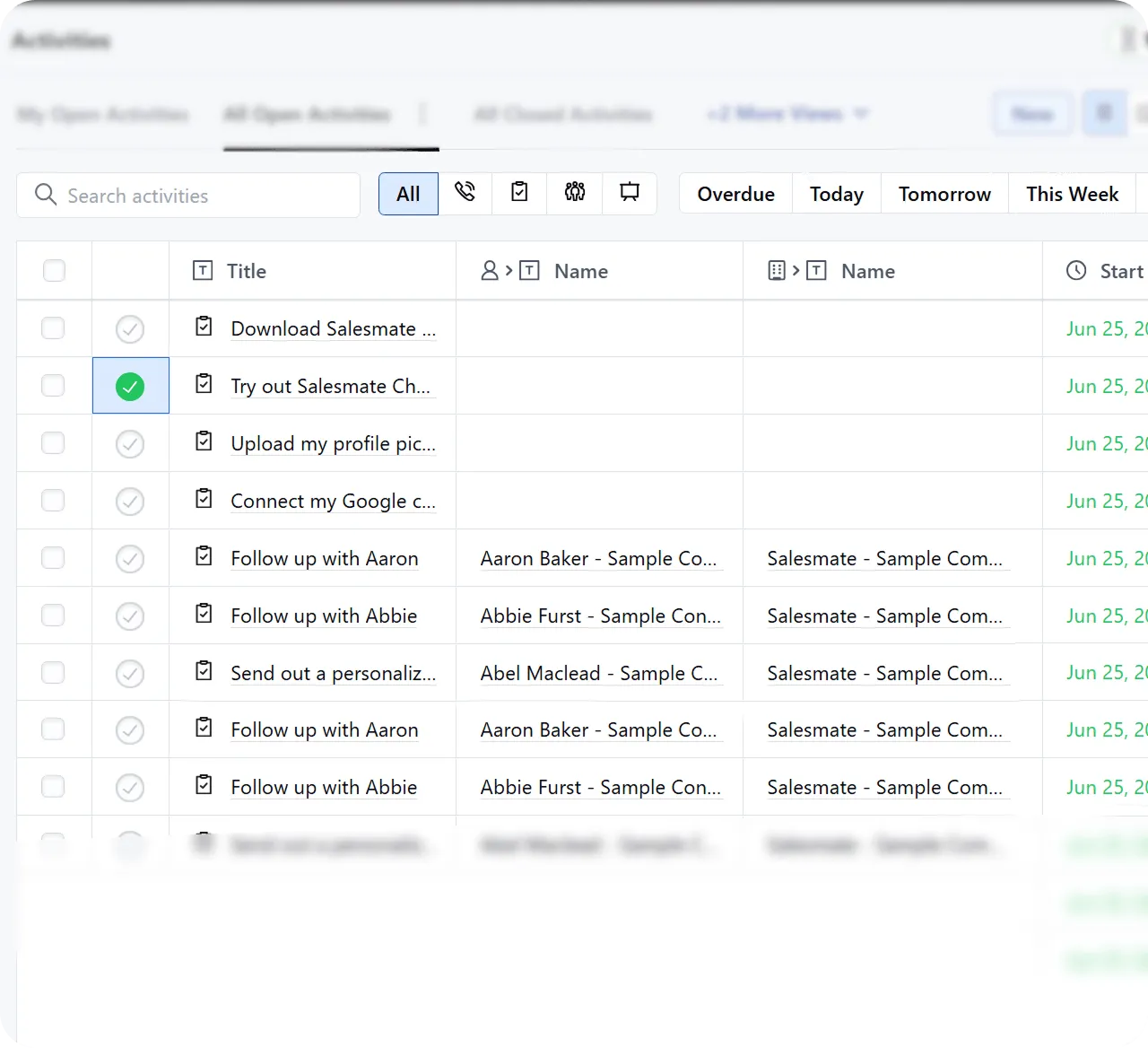Image resolution: width=1148 pixels, height=1048 pixels.
Task: Mark Send out a personalized task complete
Action: click(x=130, y=674)
